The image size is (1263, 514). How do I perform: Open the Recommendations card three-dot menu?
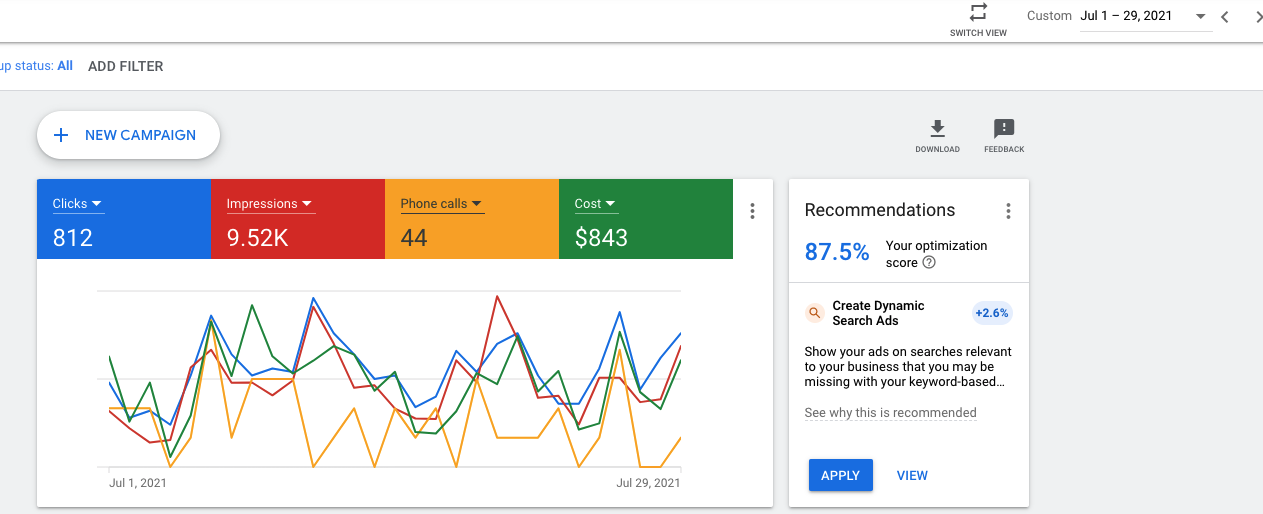point(1008,211)
